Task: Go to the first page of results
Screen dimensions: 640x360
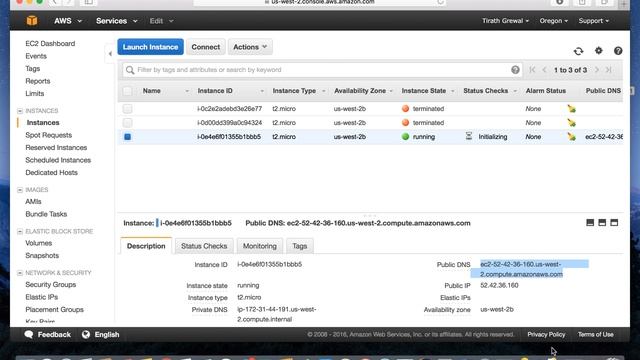Action: pos(532,70)
